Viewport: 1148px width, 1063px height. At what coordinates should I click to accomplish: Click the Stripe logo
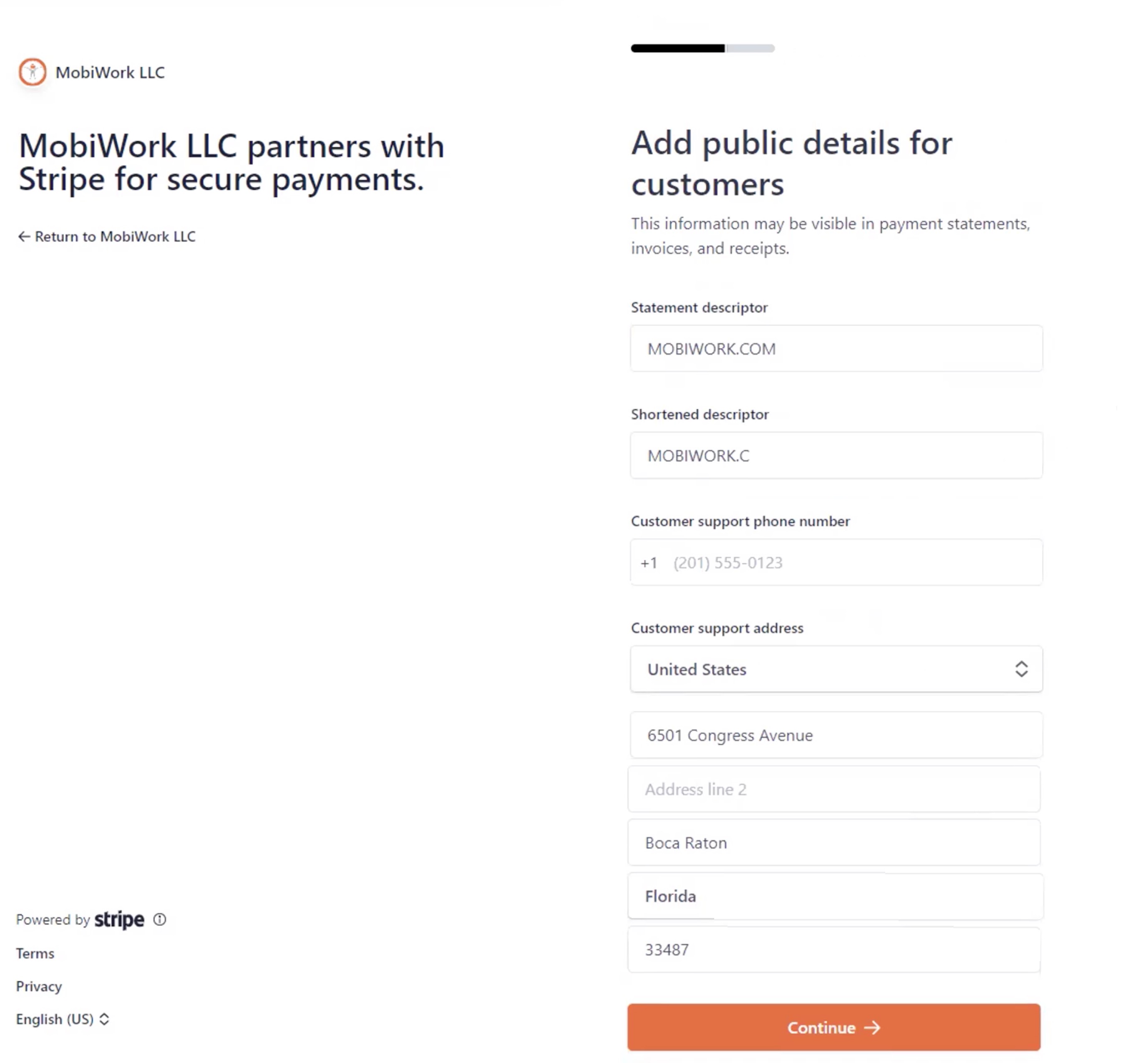(119, 919)
